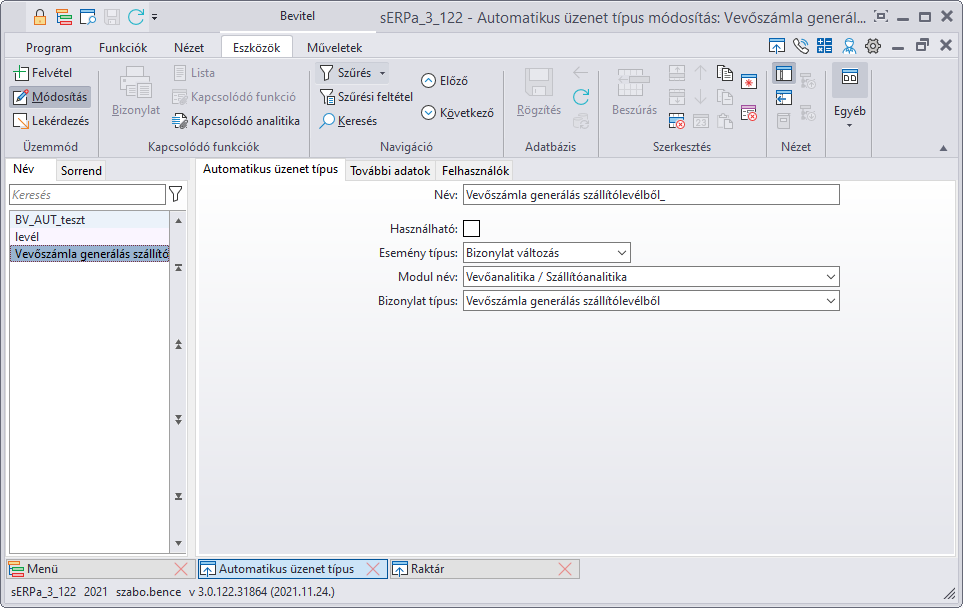Image resolution: width=963 pixels, height=608 pixels.
Task: Click the Egyéb windows icon
Action: (850, 78)
